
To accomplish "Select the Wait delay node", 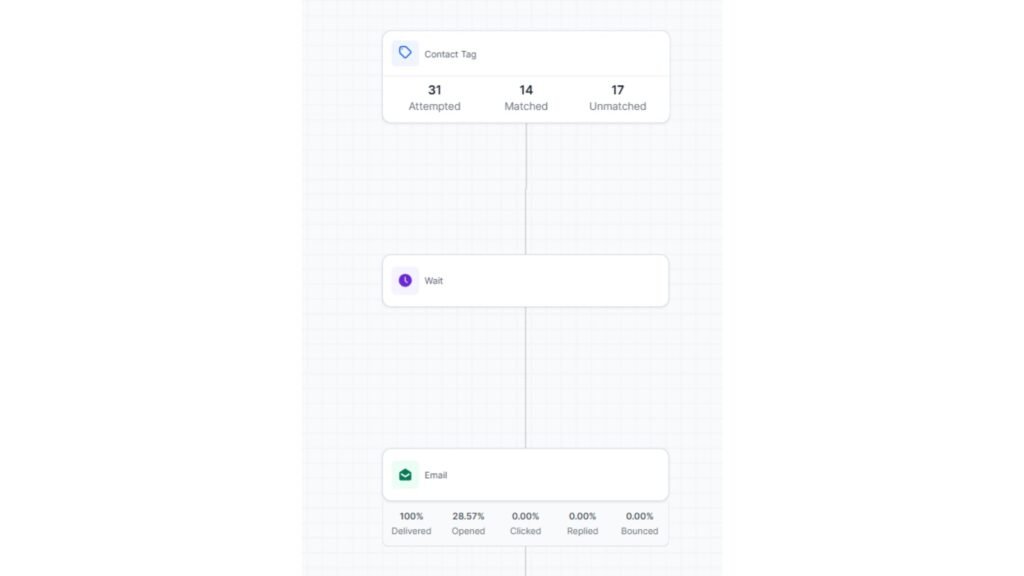I will (525, 281).
